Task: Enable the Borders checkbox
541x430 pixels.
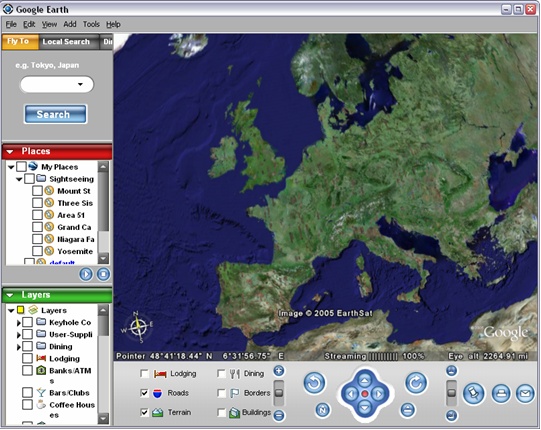Action: [x=221, y=393]
